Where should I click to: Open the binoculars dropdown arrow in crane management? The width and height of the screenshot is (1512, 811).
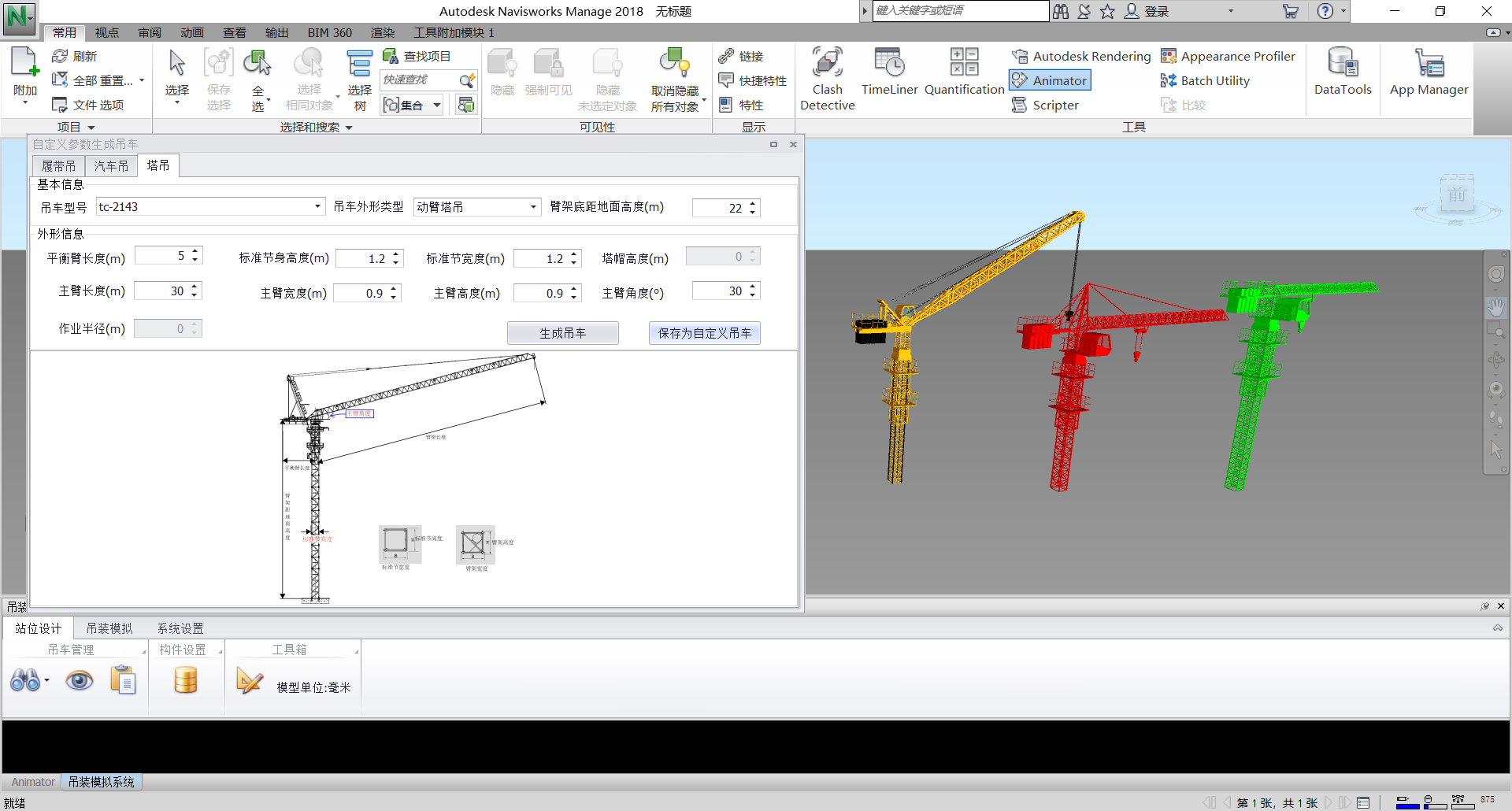pos(47,681)
